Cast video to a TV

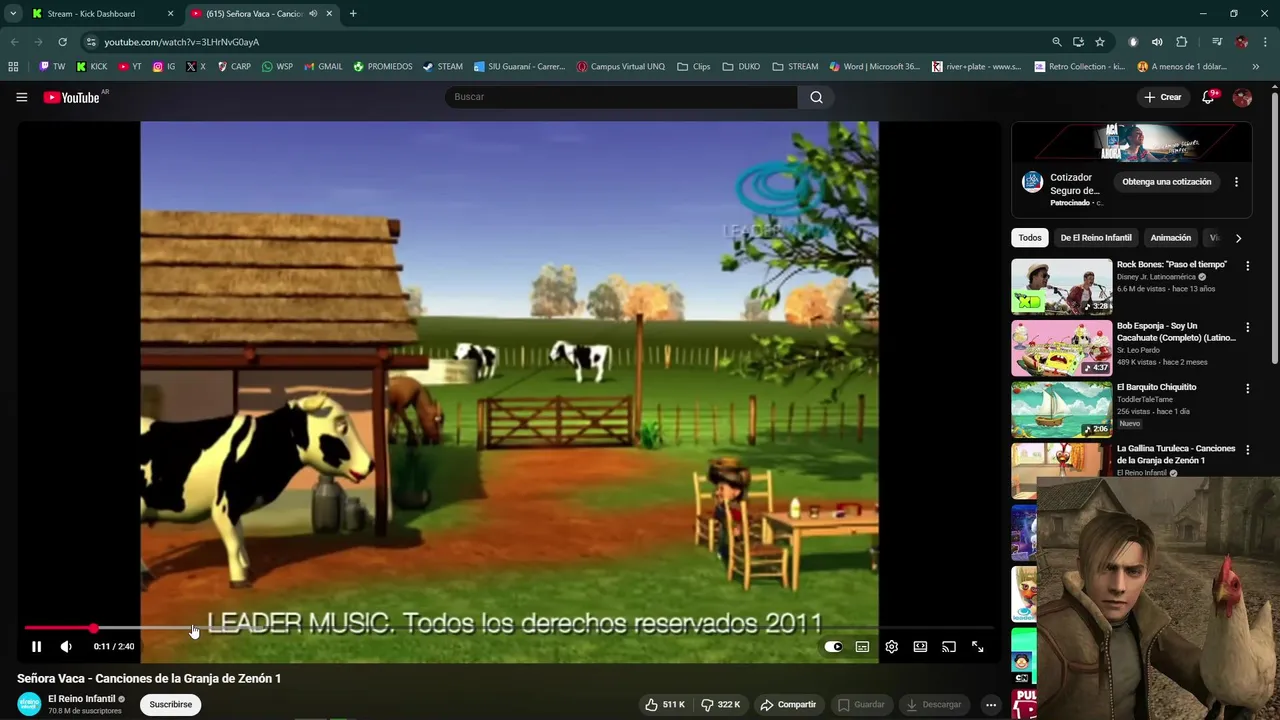pos(949,647)
